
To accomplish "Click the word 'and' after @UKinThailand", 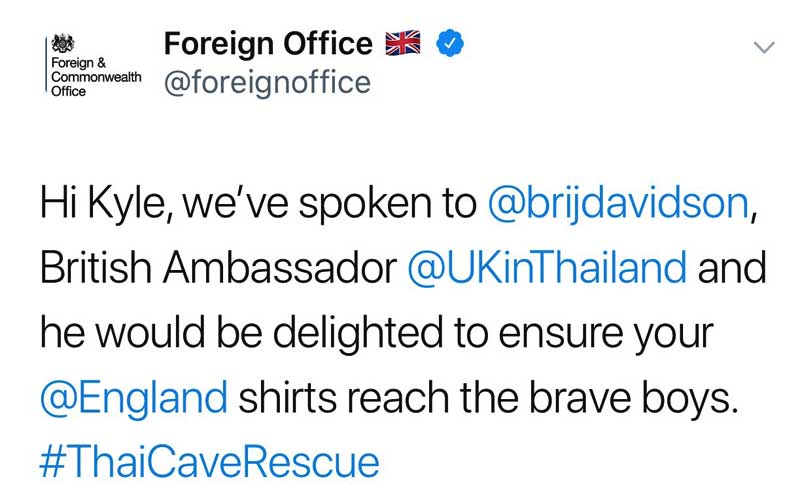I will [x=732, y=267].
